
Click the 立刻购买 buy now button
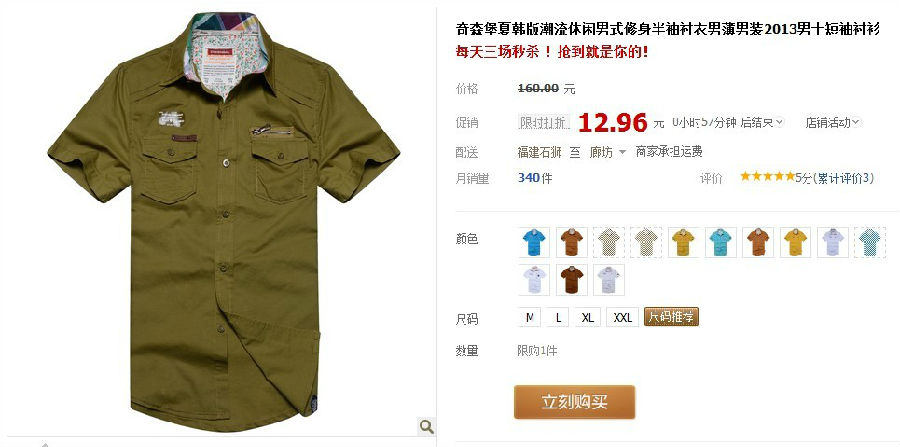(x=575, y=402)
